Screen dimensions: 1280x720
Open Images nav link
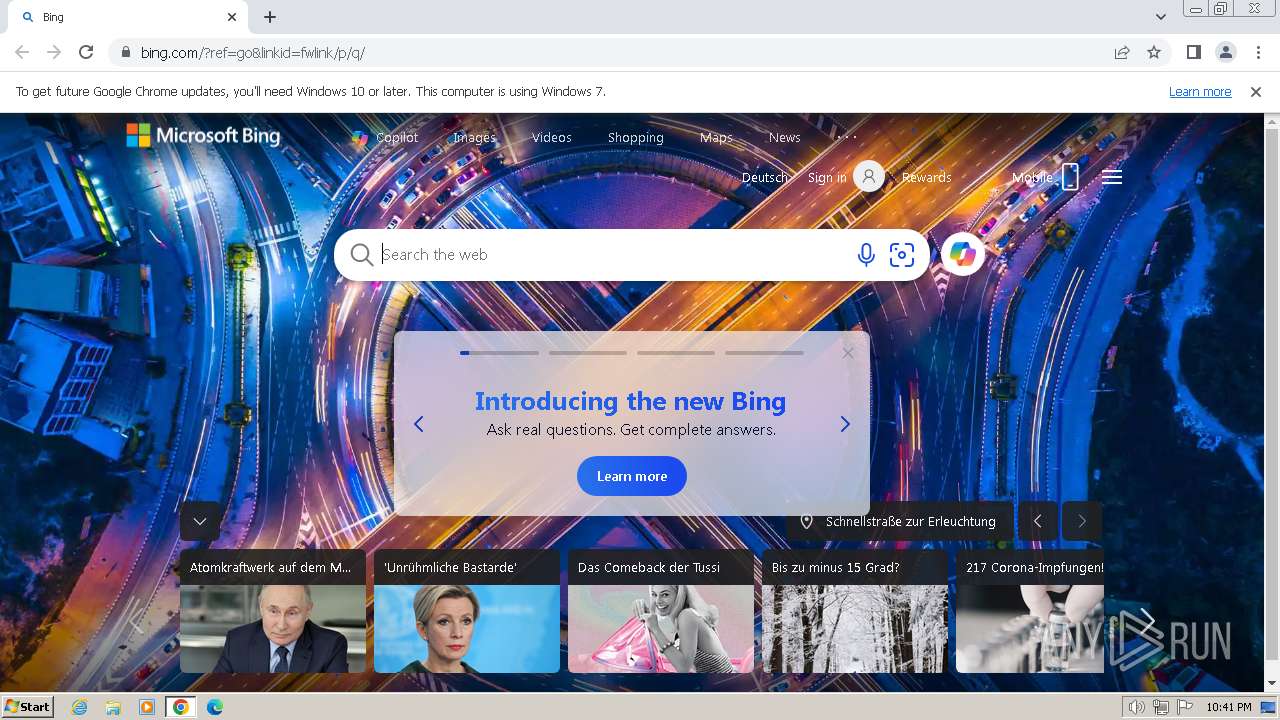[474, 138]
